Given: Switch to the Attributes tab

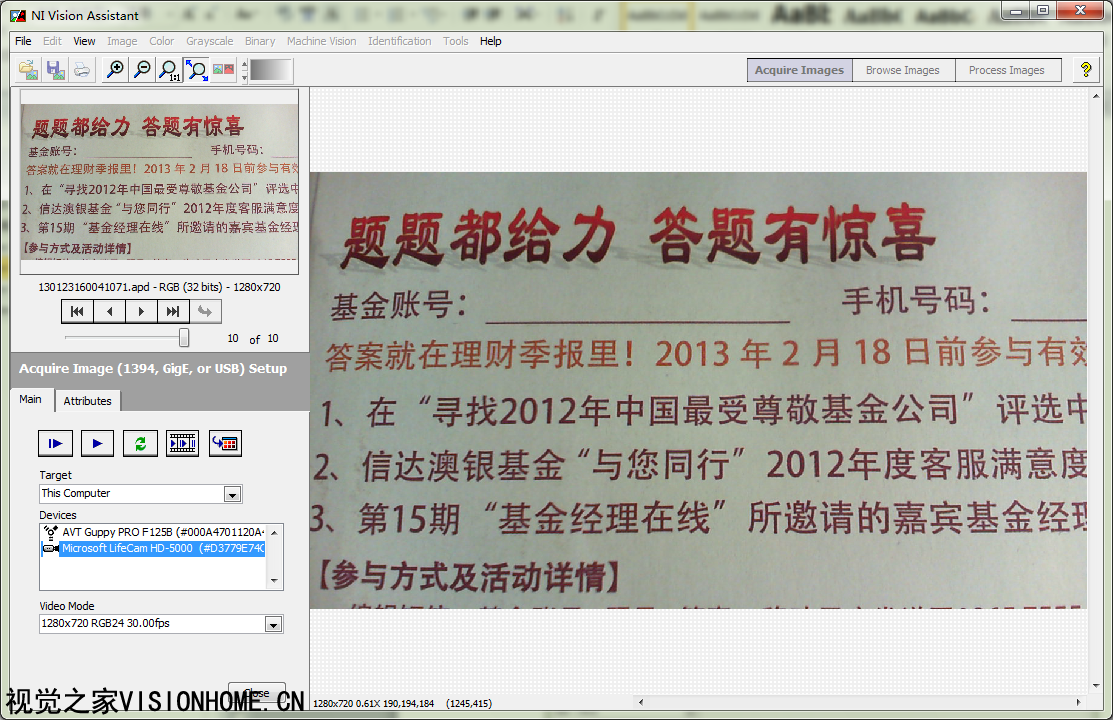Looking at the screenshot, I should pyautogui.click(x=87, y=401).
